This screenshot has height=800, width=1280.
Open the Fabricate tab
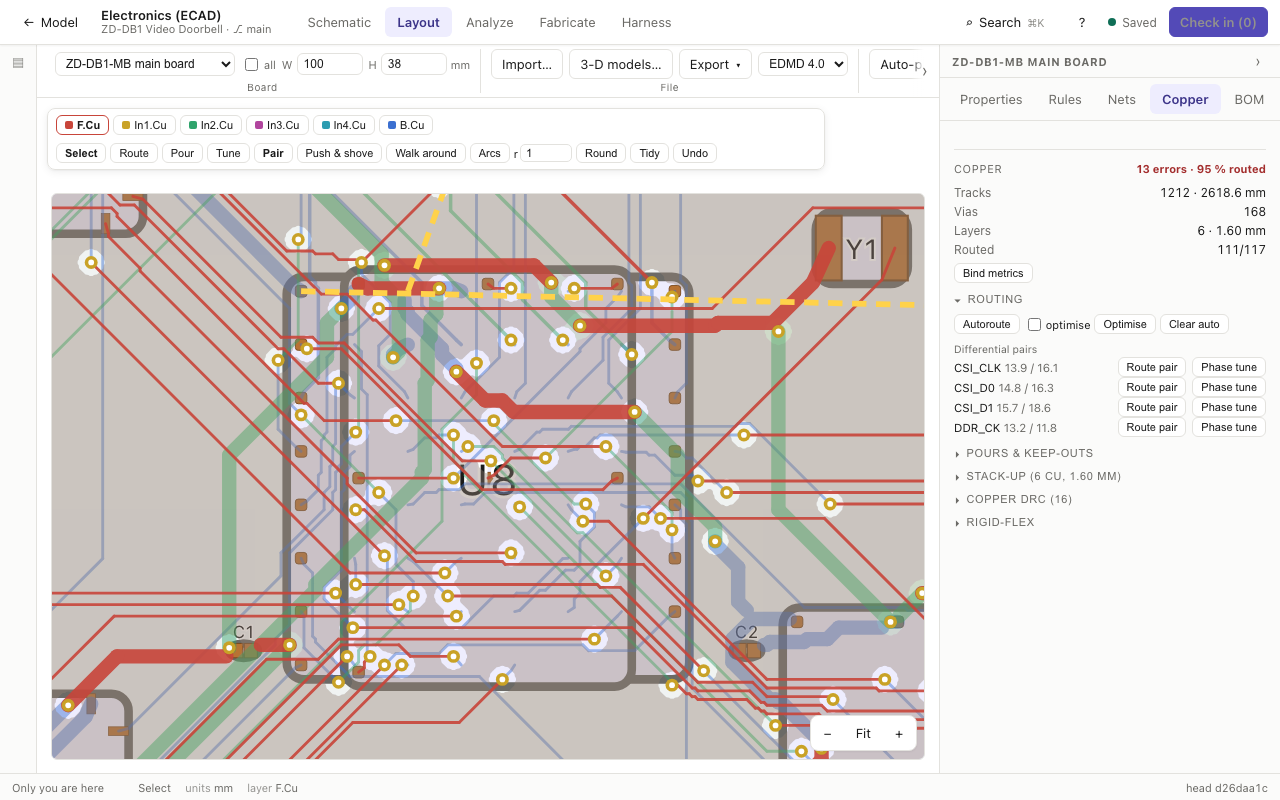[x=567, y=22]
